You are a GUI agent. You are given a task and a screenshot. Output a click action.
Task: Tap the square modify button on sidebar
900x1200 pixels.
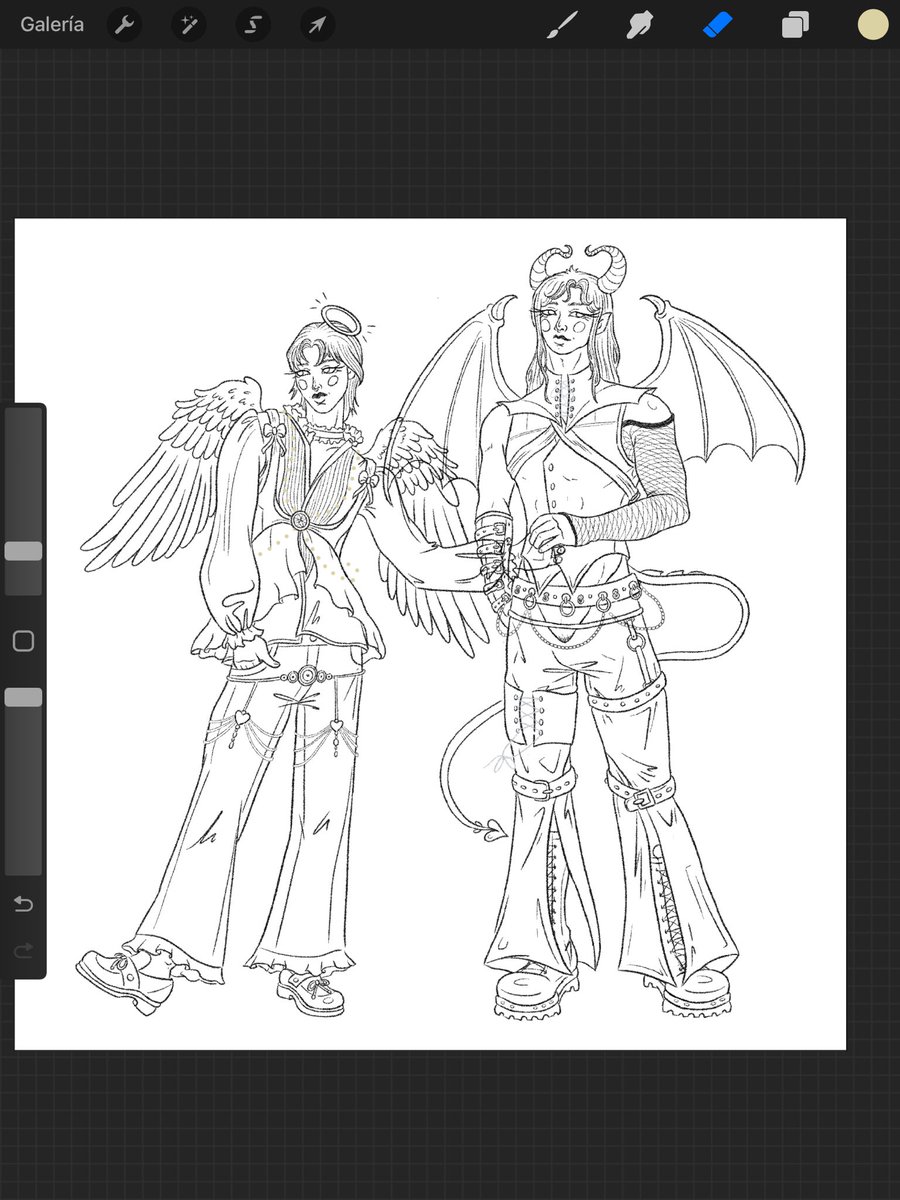[23, 641]
